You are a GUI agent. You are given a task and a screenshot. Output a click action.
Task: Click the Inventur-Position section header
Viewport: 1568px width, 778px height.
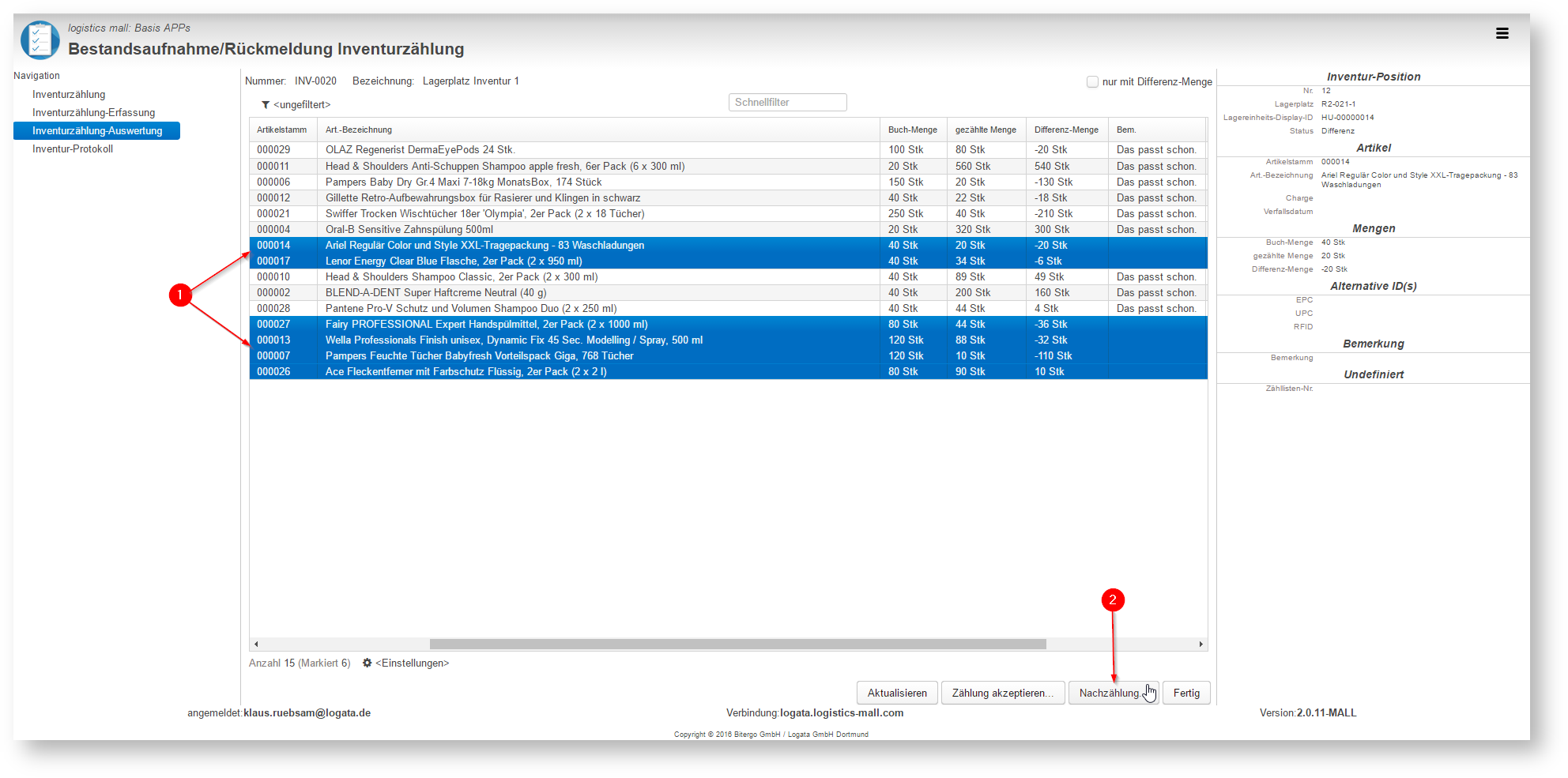1374,77
